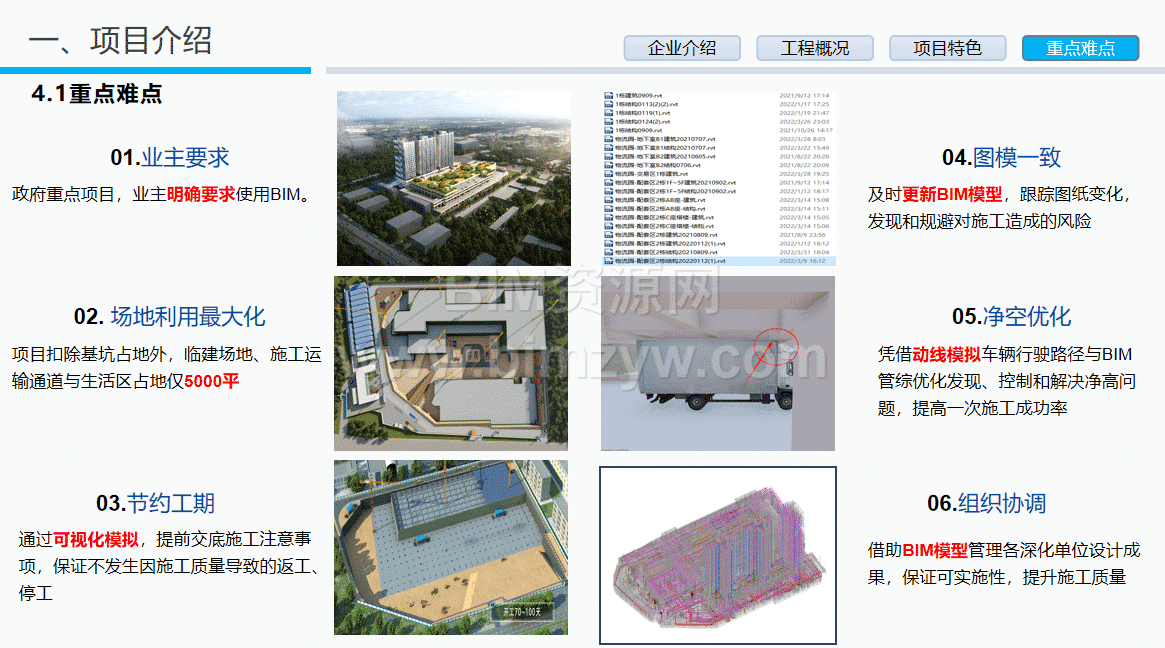Screen dimensions: 1165x648
Task: Click the 01.业主要求 heading
Action: (170, 158)
